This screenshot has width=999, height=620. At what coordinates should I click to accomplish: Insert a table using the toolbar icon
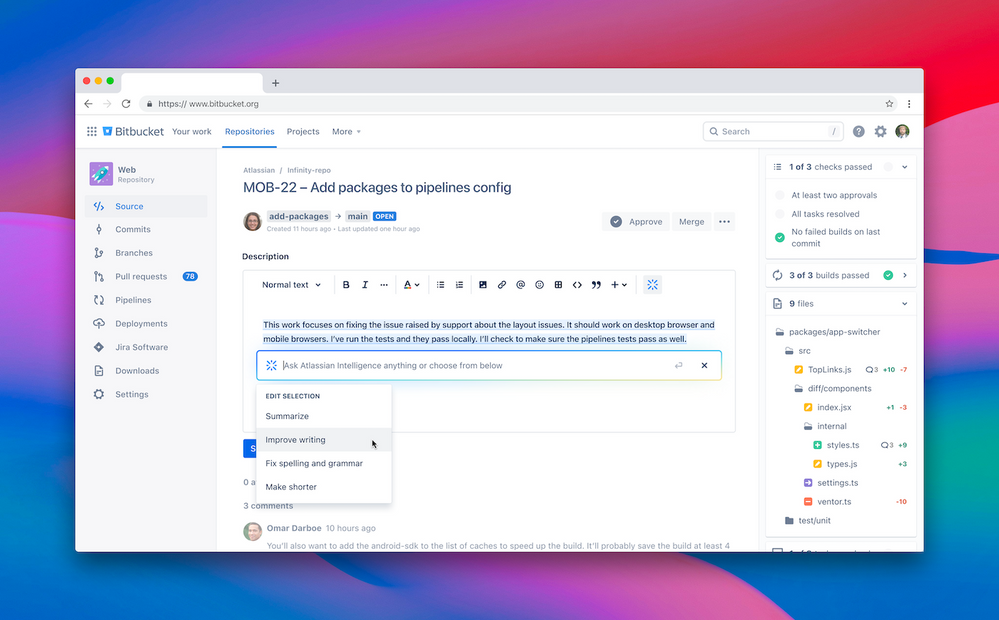pos(557,284)
